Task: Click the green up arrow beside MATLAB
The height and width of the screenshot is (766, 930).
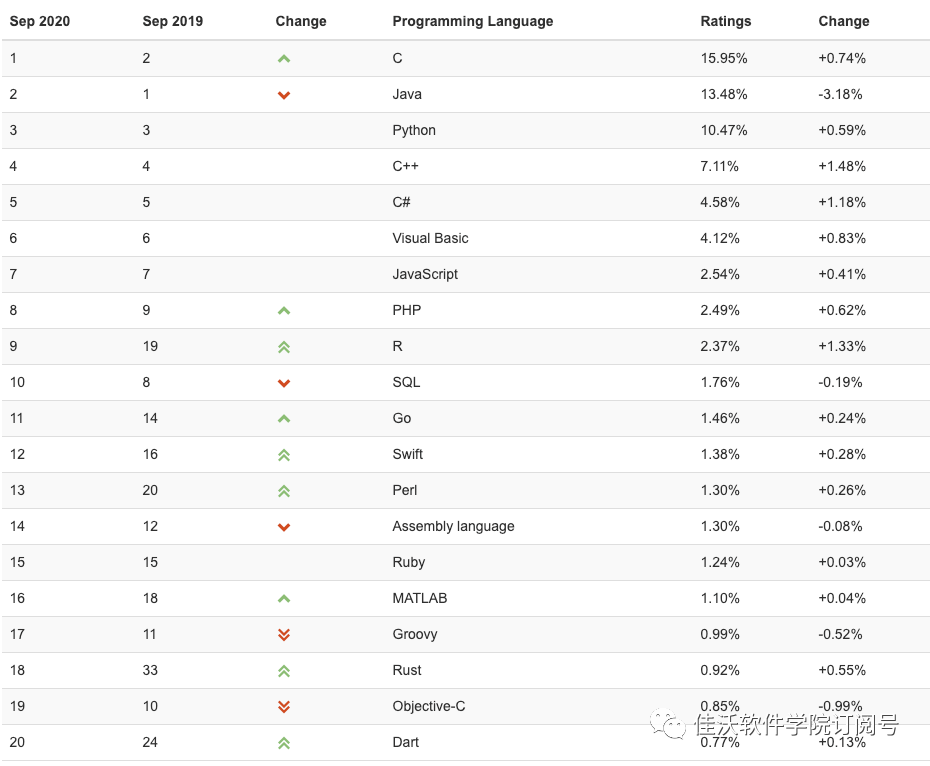Action: [x=284, y=599]
